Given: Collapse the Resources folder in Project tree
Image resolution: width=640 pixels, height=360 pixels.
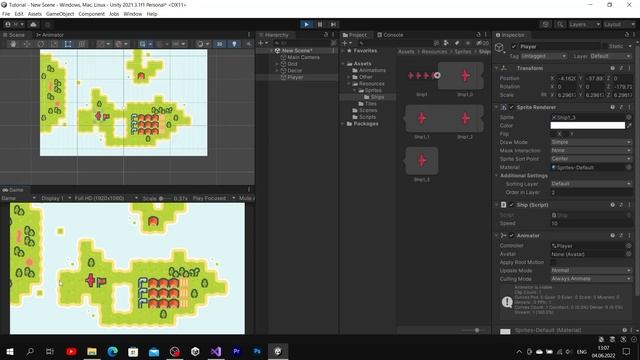Looking at the screenshot, I should pos(349,84).
